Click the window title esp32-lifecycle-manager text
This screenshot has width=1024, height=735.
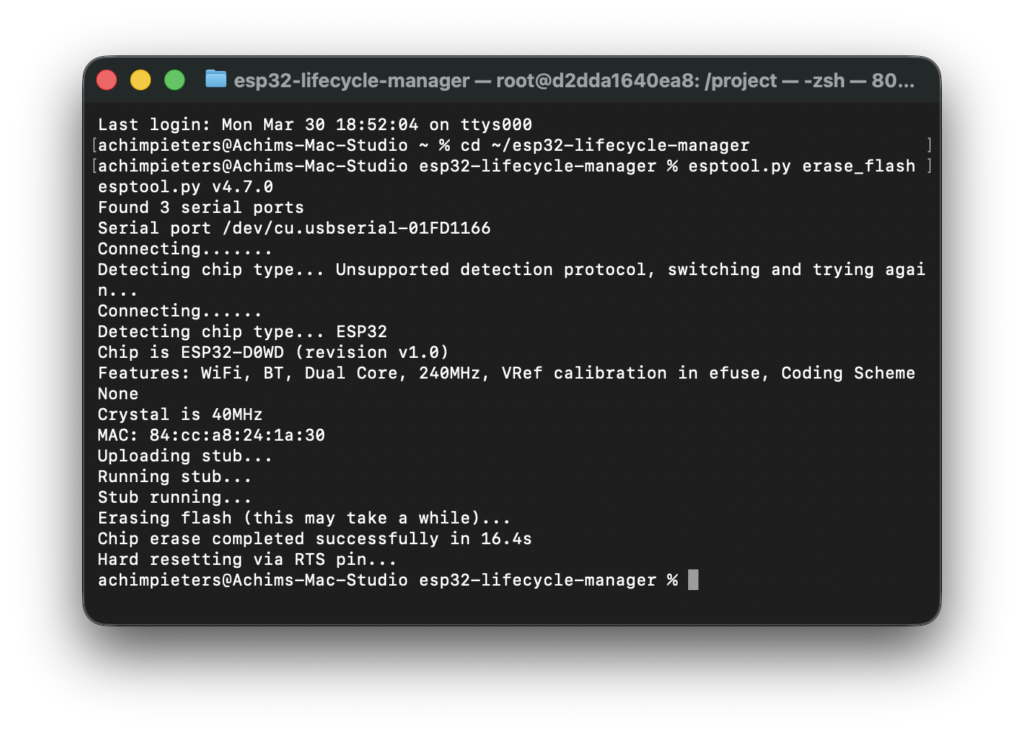pos(351,80)
